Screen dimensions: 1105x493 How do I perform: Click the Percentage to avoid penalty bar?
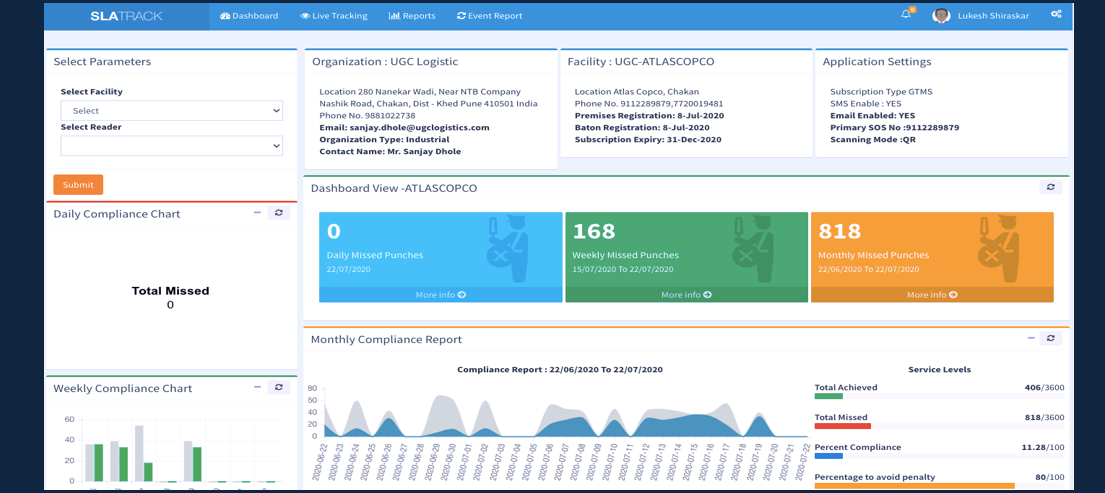pos(914,485)
